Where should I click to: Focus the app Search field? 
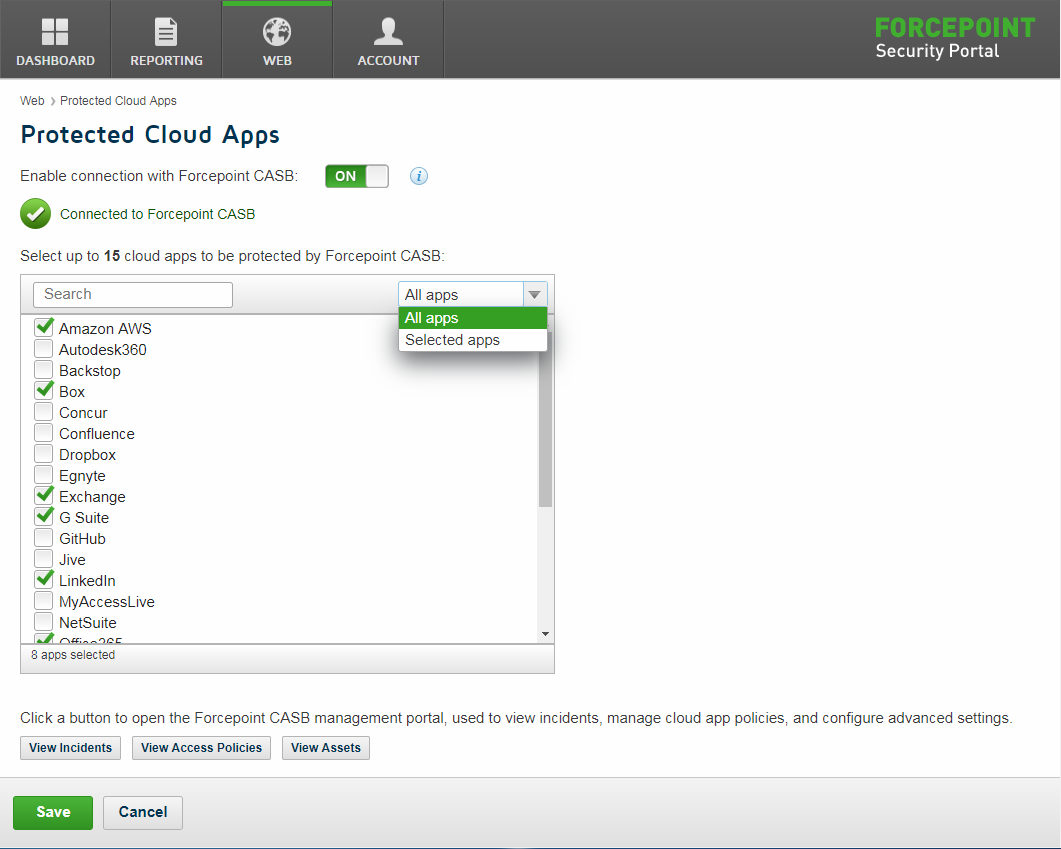[x=133, y=294]
